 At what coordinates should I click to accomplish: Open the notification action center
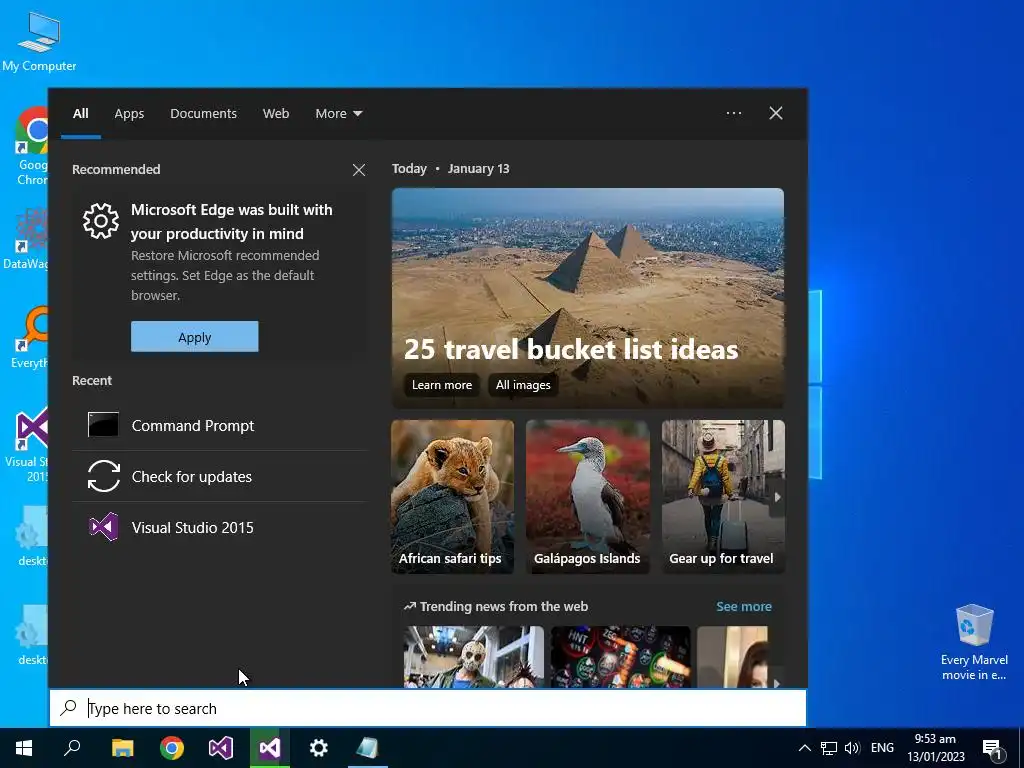pyautogui.click(x=992, y=749)
